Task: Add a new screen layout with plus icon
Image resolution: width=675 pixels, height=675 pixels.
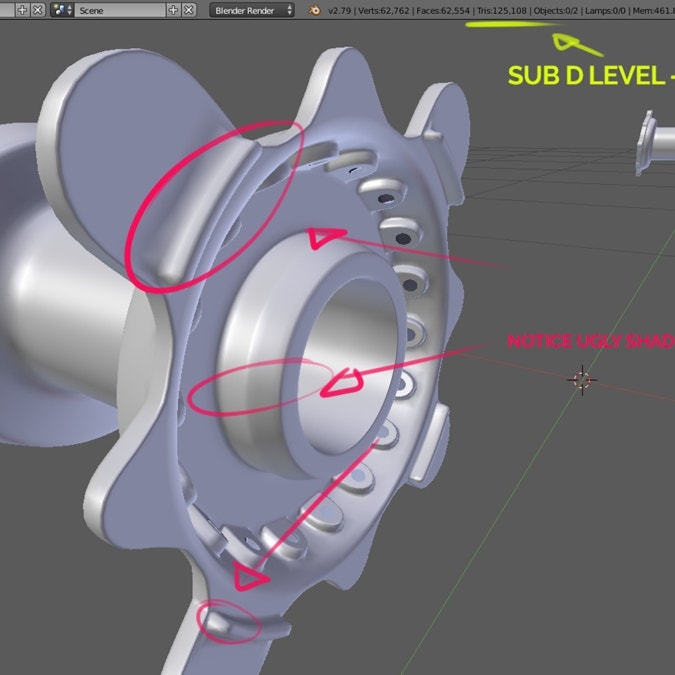Action: [x=22, y=10]
